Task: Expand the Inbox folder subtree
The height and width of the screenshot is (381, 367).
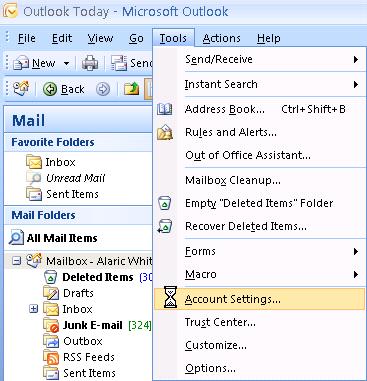Action: click(33, 309)
